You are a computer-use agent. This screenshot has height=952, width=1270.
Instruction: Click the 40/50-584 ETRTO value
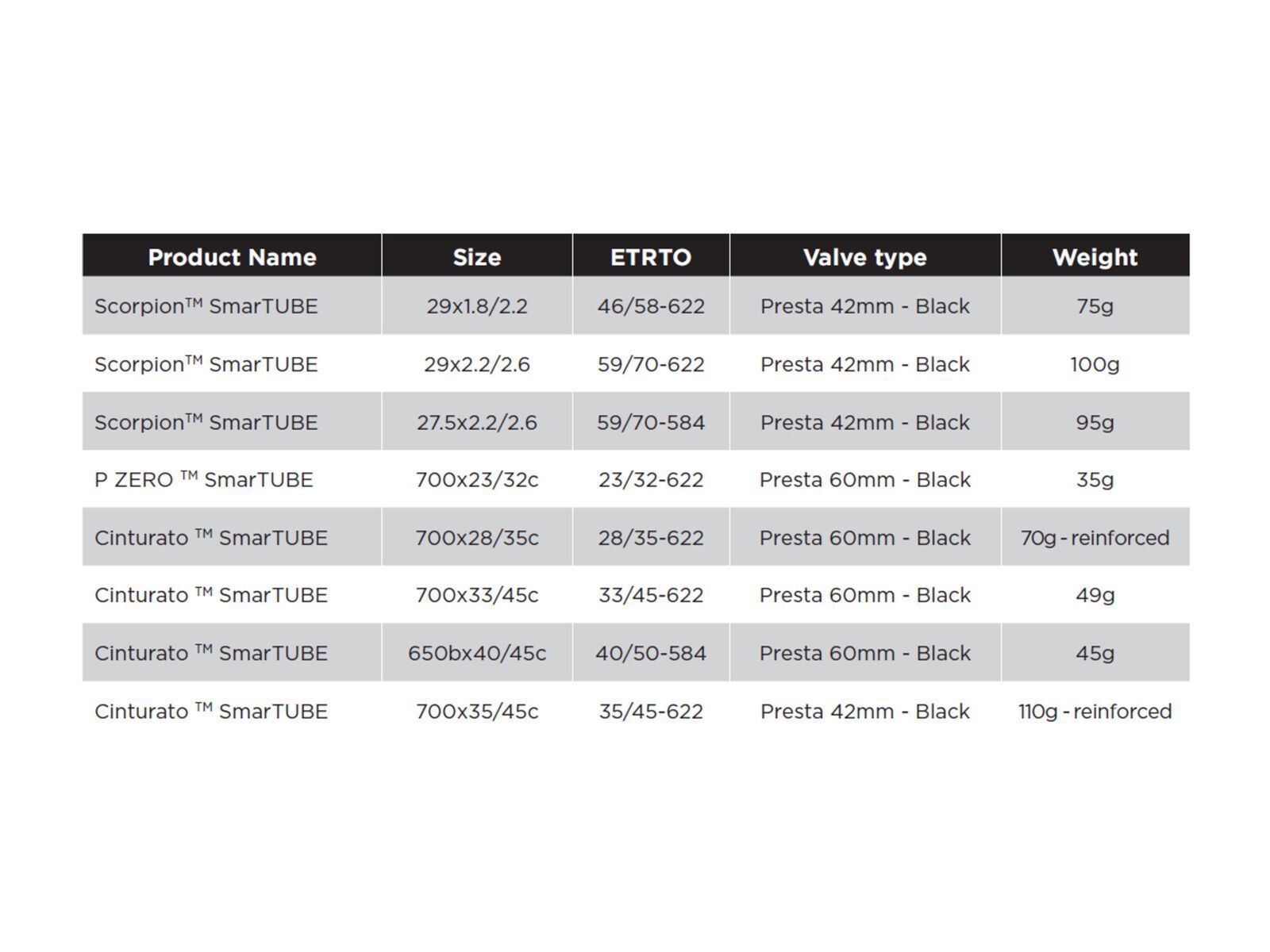(651, 653)
